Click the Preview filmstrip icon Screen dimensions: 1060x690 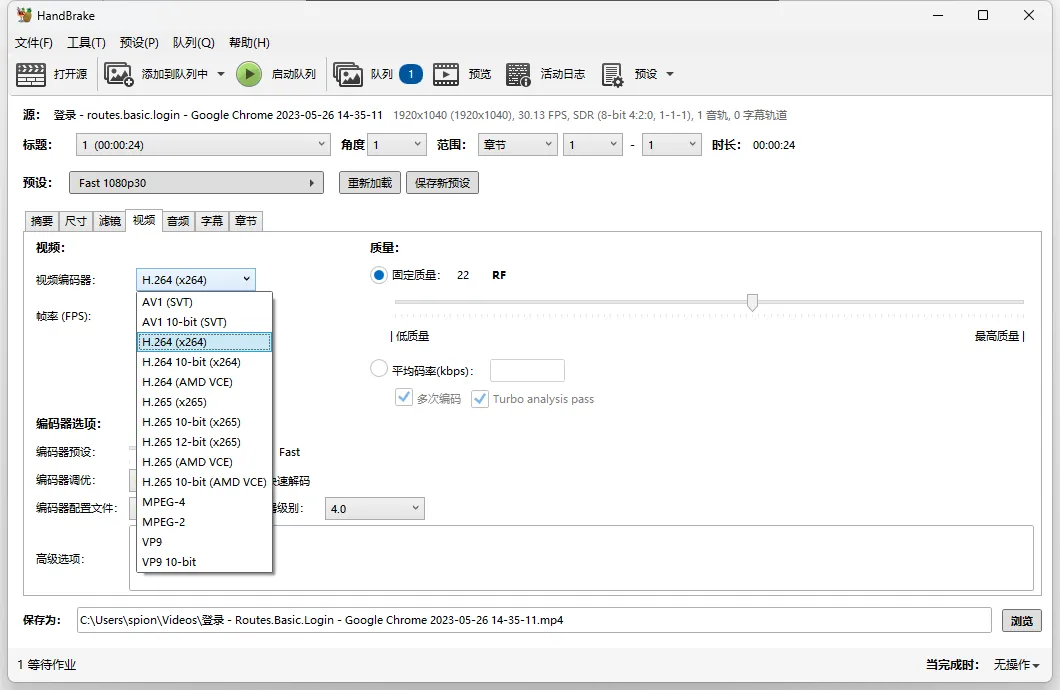pos(445,74)
